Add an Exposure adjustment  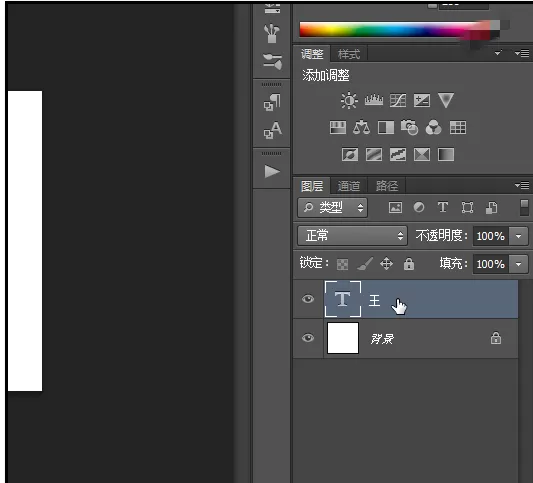(422, 101)
